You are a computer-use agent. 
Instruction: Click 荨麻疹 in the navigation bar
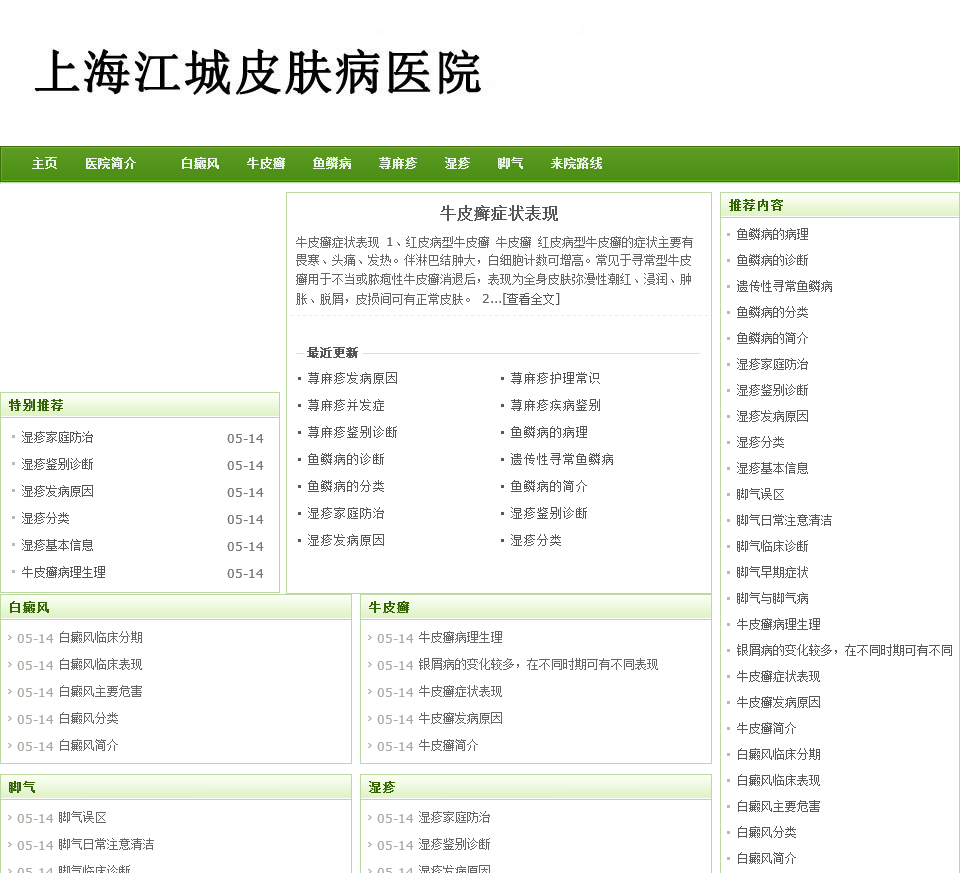398,163
